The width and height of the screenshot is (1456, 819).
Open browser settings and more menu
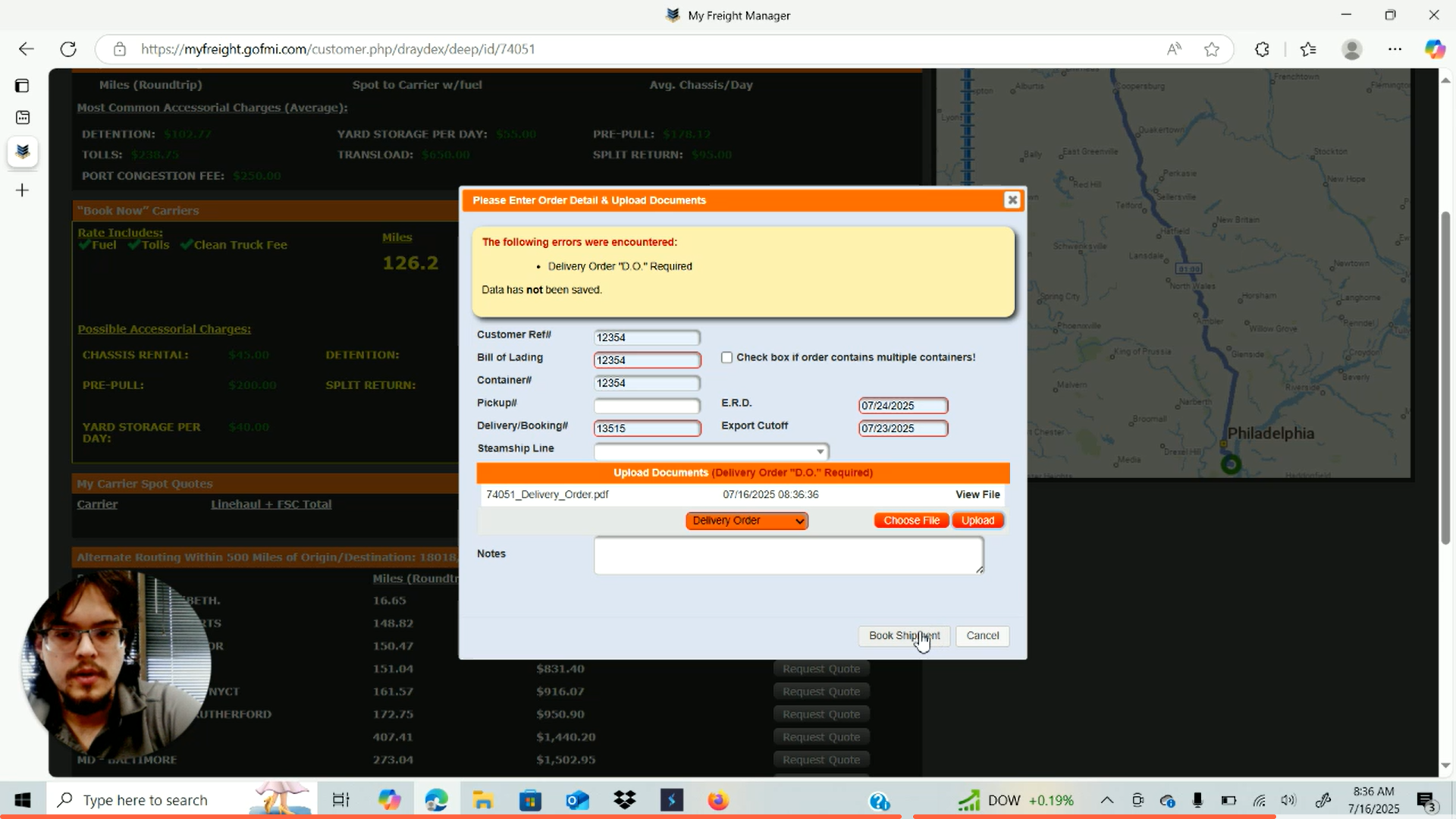[x=1395, y=49]
